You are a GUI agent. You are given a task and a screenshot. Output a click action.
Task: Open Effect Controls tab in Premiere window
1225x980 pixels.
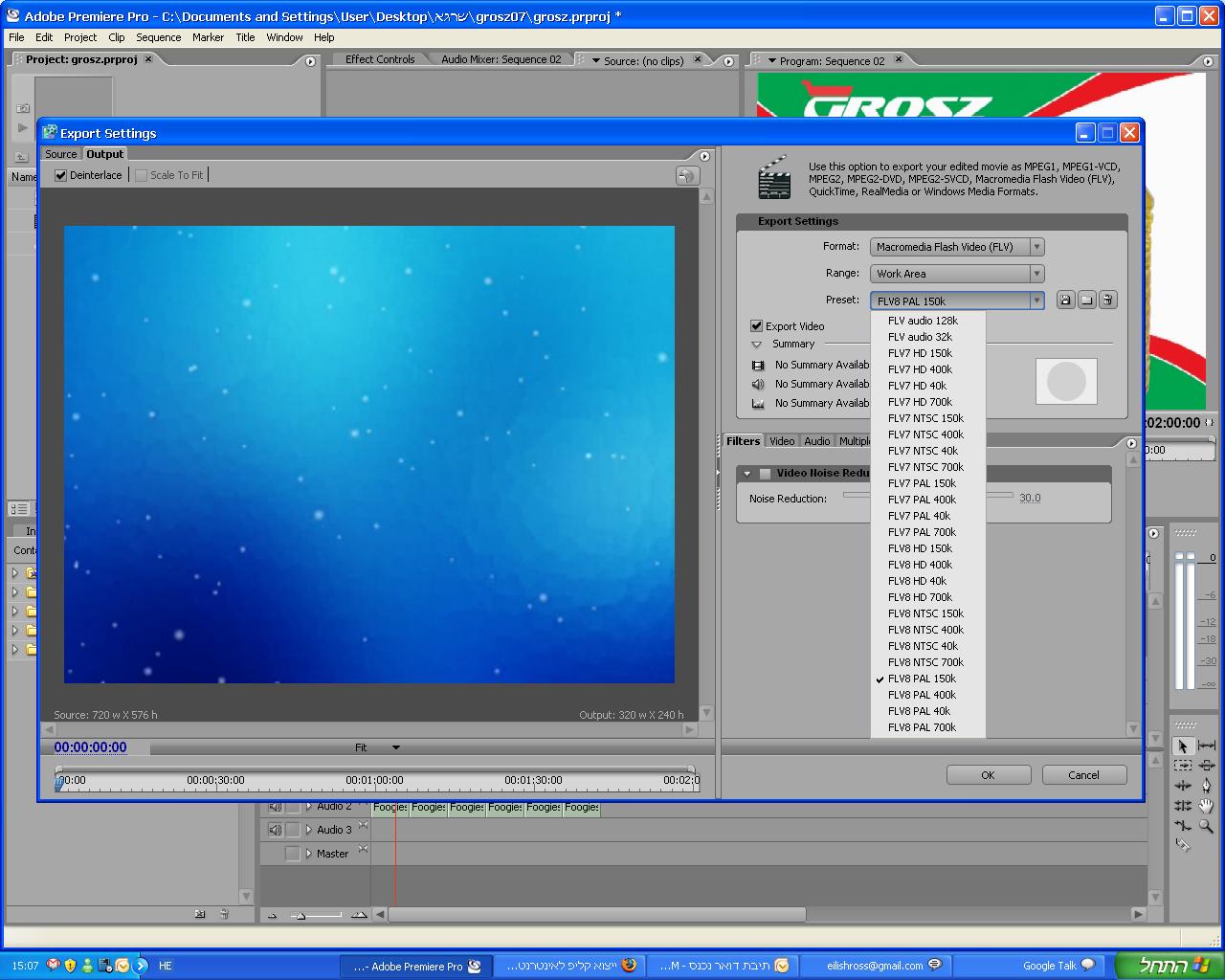coord(380,59)
